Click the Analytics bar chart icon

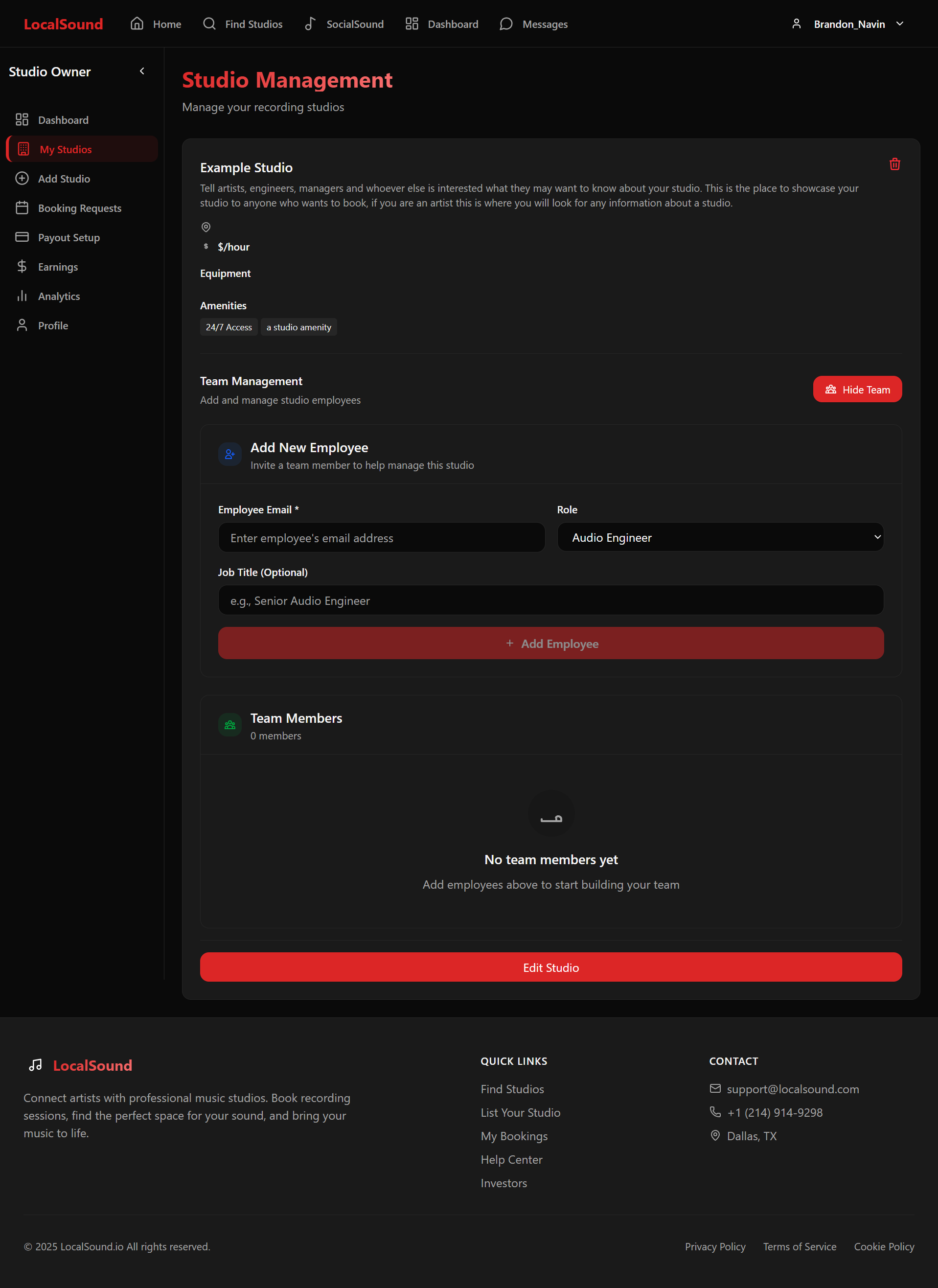(22, 296)
